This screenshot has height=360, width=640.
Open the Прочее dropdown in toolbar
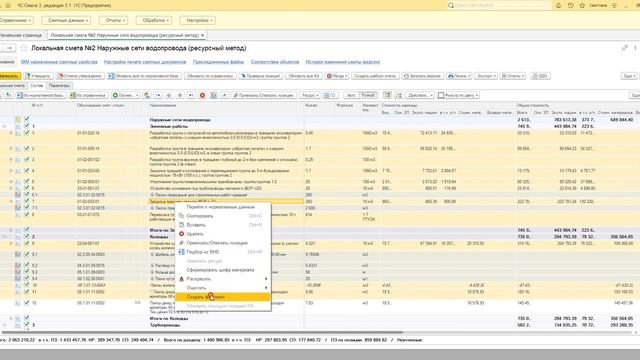tap(126, 95)
